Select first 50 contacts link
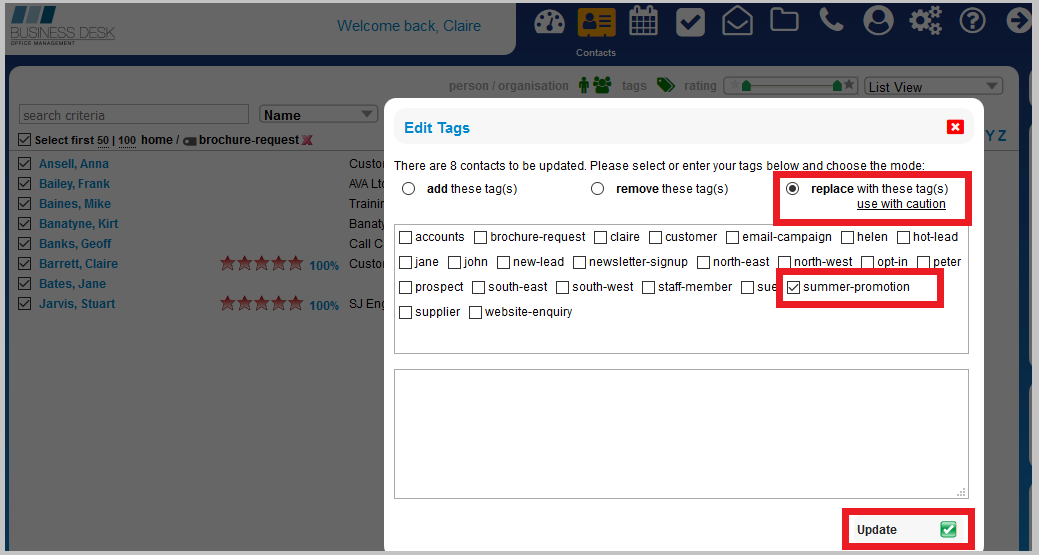 pyautogui.click(x=103, y=141)
